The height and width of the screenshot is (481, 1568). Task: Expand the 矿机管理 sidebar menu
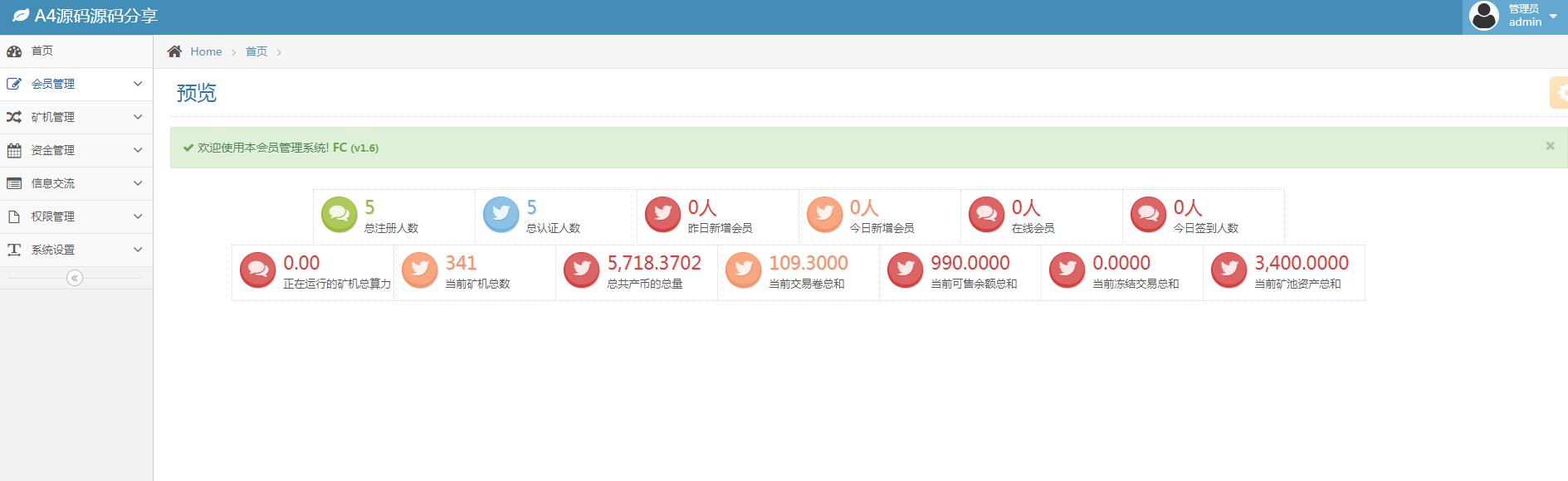click(x=76, y=117)
